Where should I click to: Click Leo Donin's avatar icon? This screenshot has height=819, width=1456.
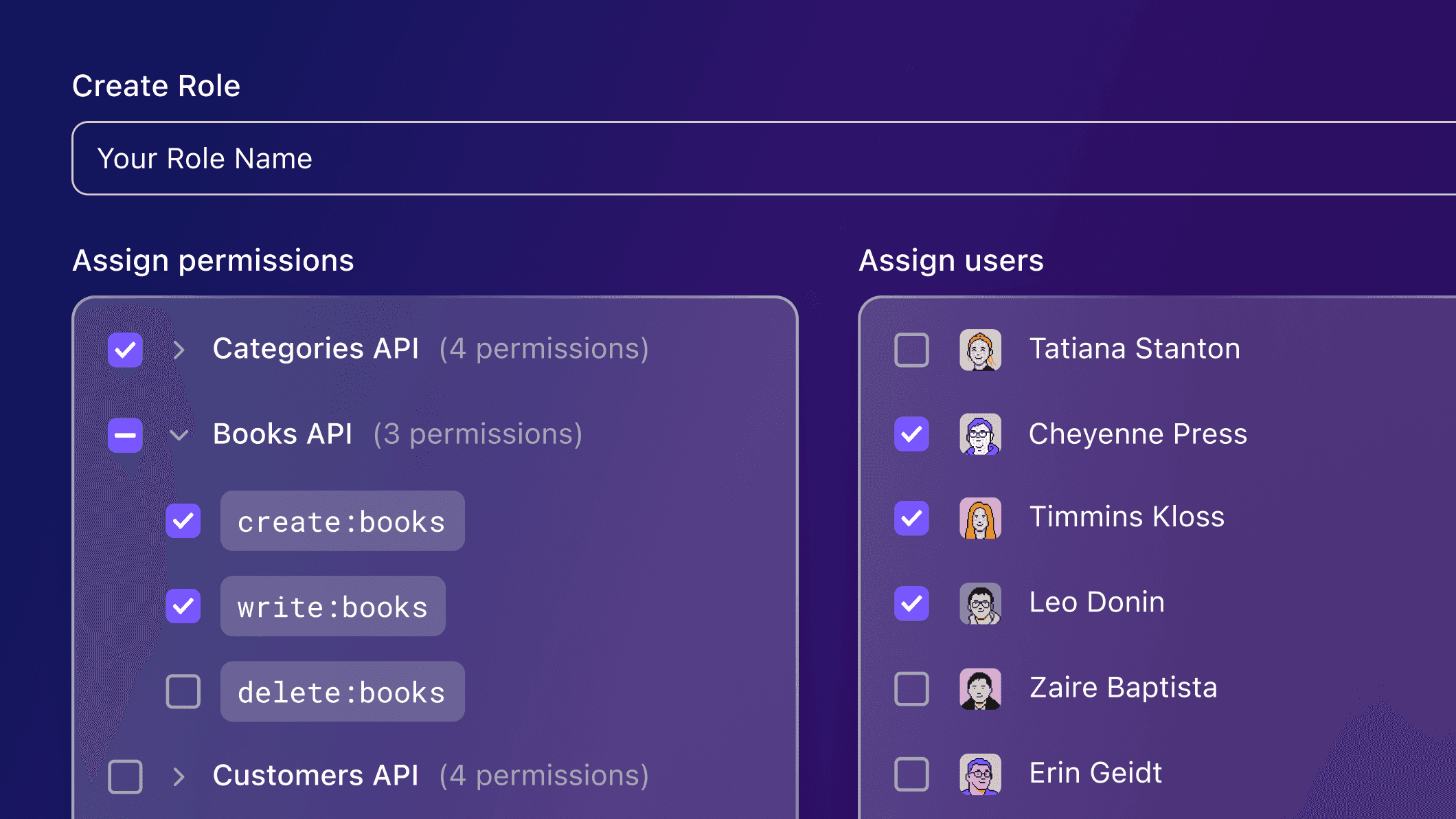(980, 603)
